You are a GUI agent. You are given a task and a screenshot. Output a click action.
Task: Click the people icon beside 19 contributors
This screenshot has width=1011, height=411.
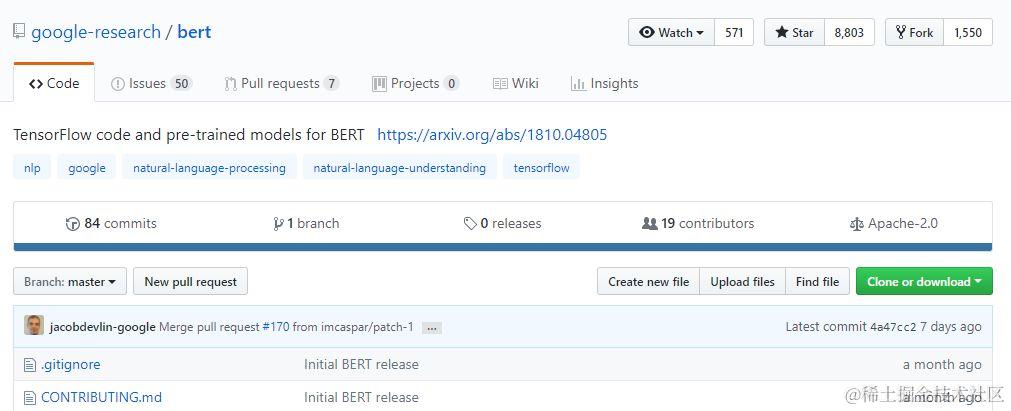[x=649, y=224]
